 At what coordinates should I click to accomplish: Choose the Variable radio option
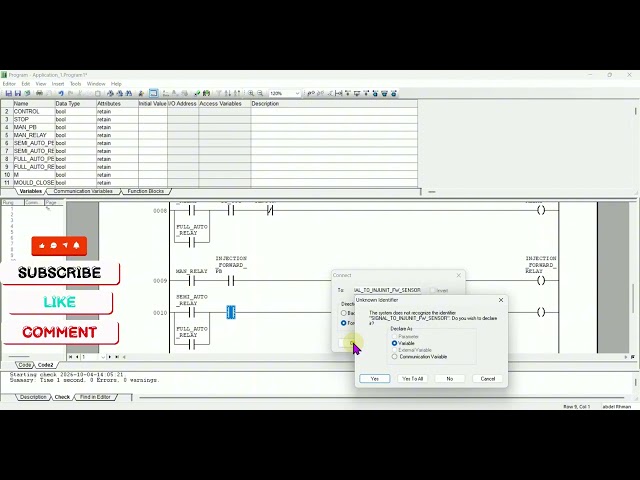click(394, 343)
